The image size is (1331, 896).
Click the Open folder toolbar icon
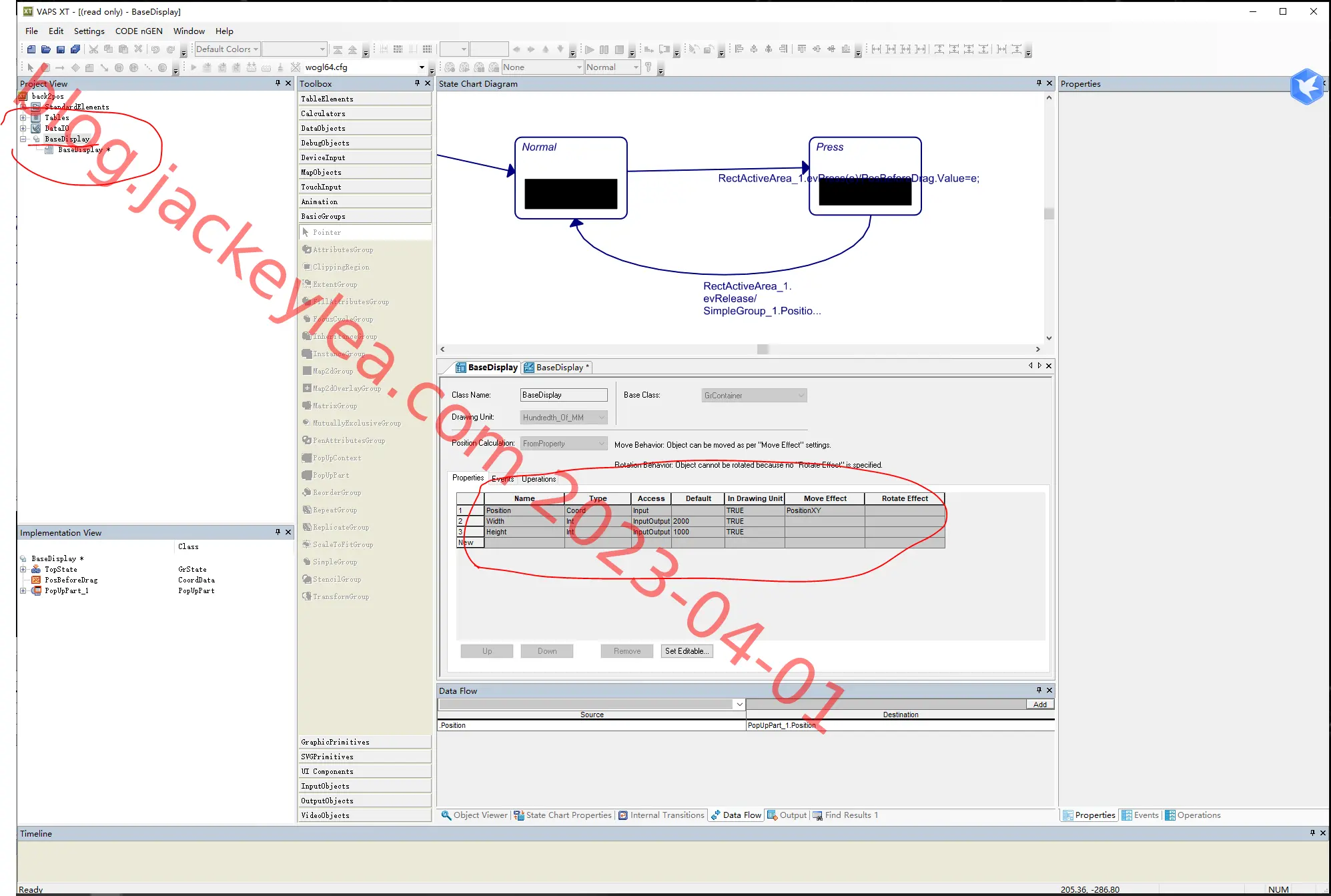46,49
